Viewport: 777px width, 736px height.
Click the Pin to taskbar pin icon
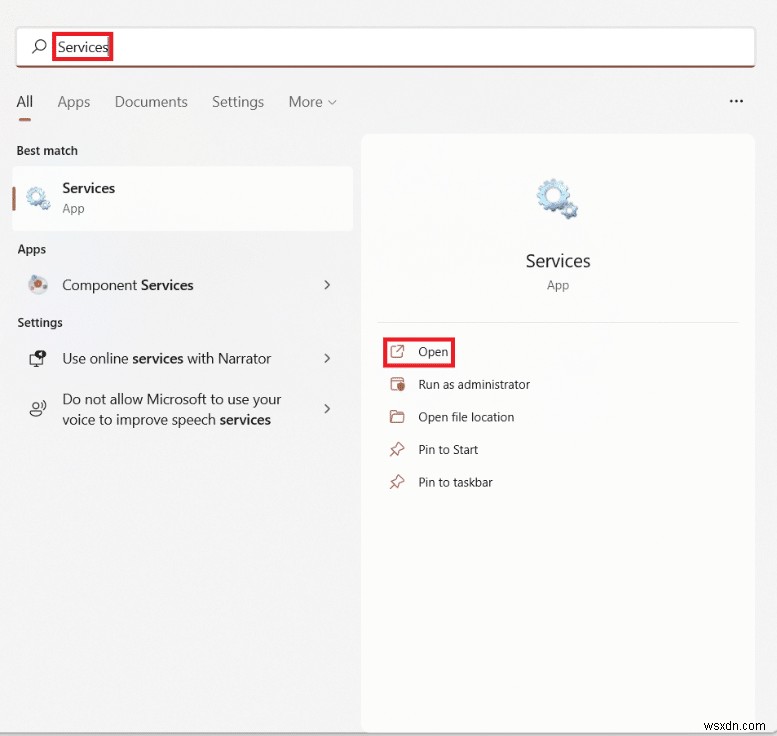point(397,482)
